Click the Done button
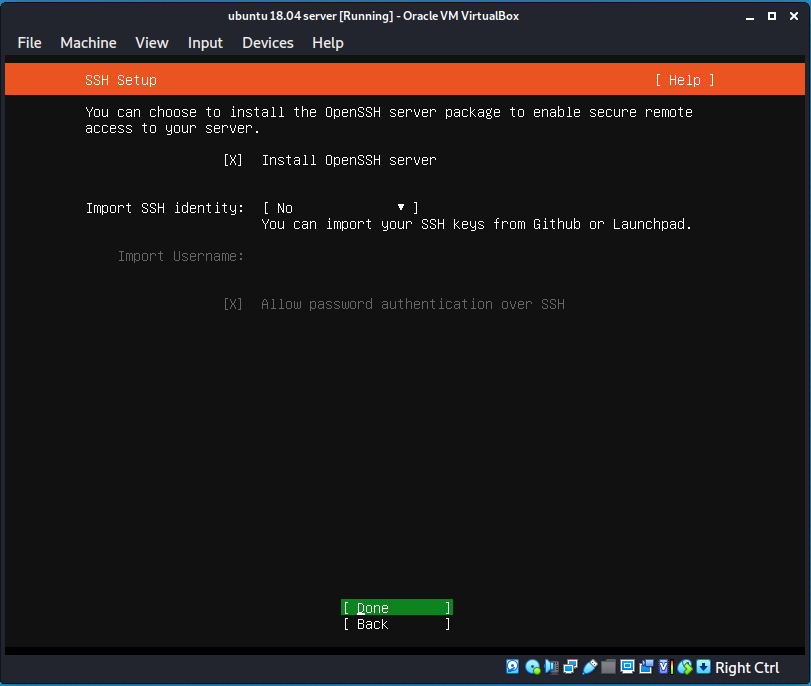The width and height of the screenshot is (811, 686). [x=396, y=607]
